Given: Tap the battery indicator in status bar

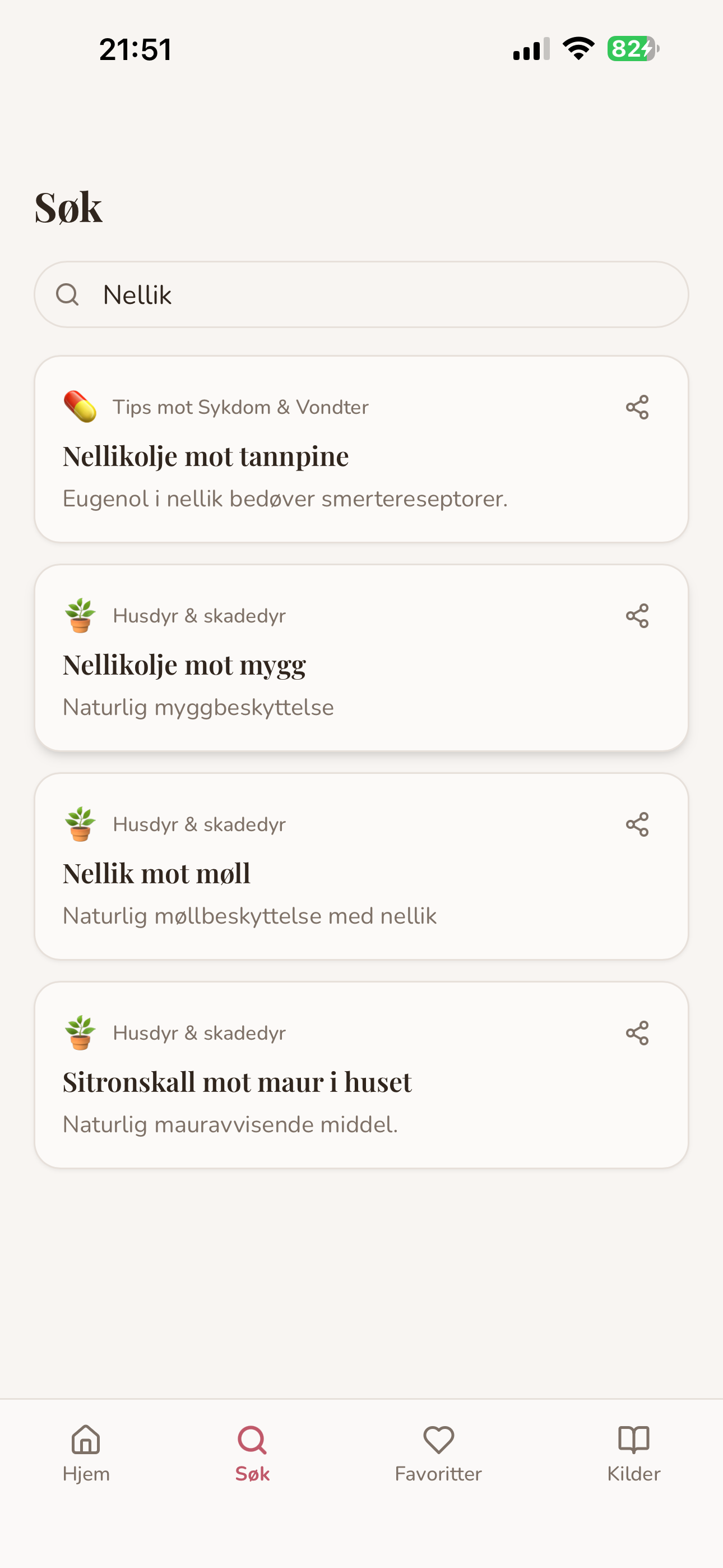Looking at the screenshot, I should click(633, 49).
